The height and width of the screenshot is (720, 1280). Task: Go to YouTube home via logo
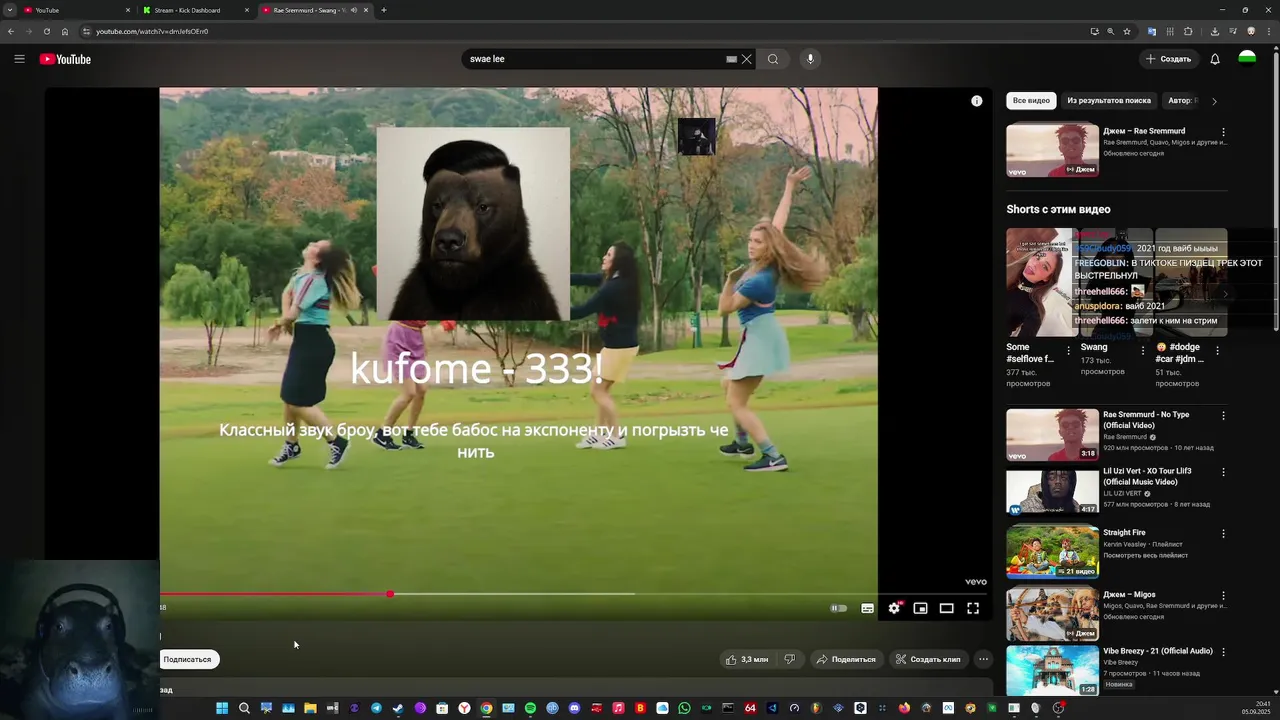65,59
